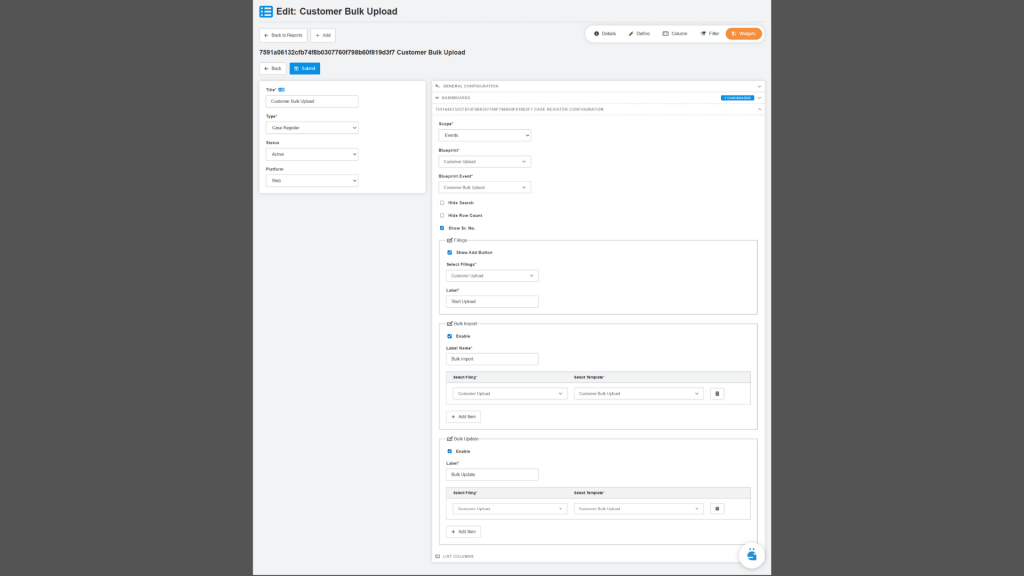This screenshot has width=1024, height=576.
Task: Click the Filings section edit icon
Action: (x=449, y=240)
